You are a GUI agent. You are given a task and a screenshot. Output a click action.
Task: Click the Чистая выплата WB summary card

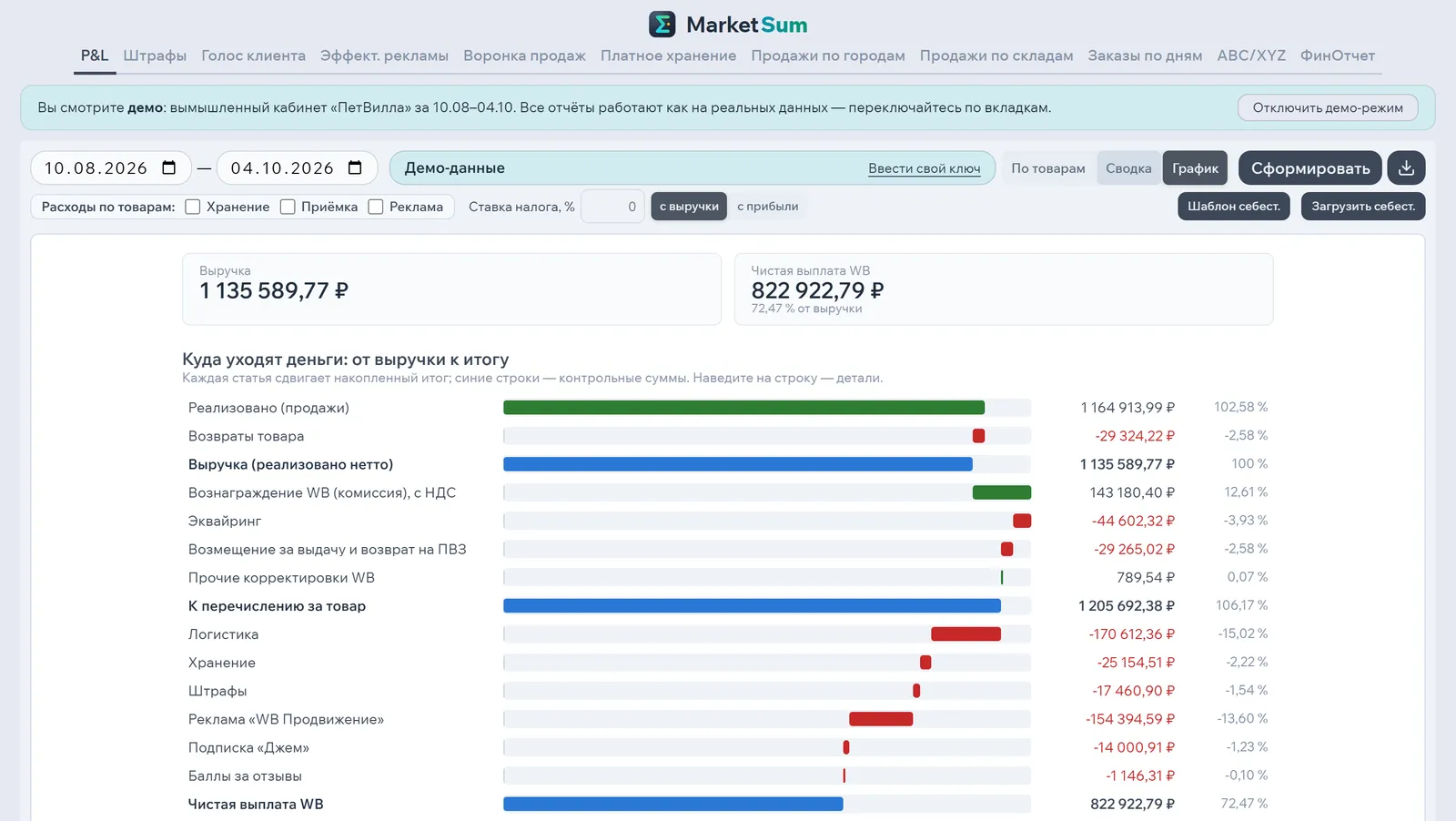click(x=1004, y=289)
